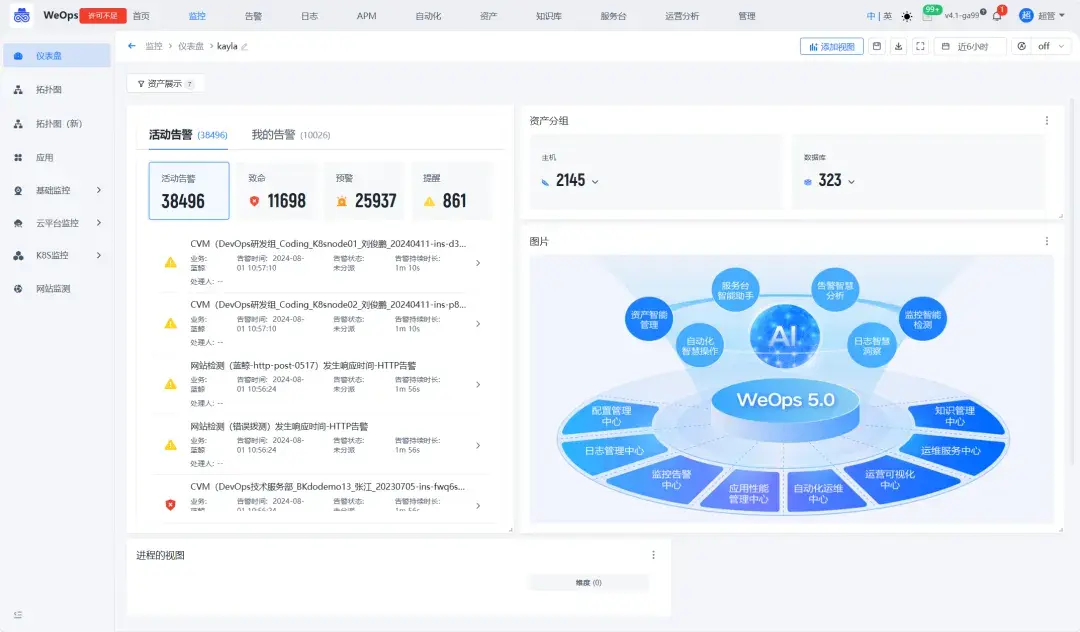1080x632 pixels.
Task: Open 日志 in top navigation
Action: coord(309,16)
